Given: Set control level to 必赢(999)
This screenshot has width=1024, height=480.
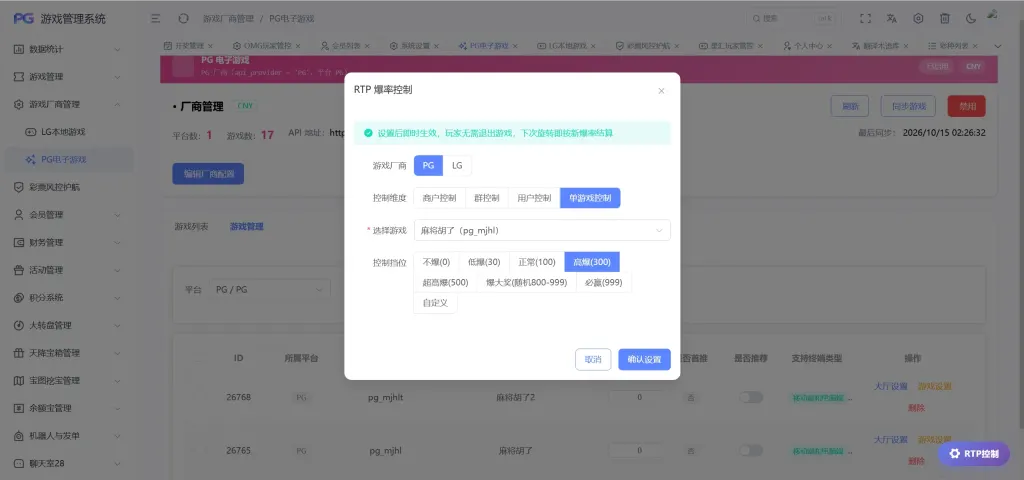Looking at the screenshot, I should pos(604,283).
